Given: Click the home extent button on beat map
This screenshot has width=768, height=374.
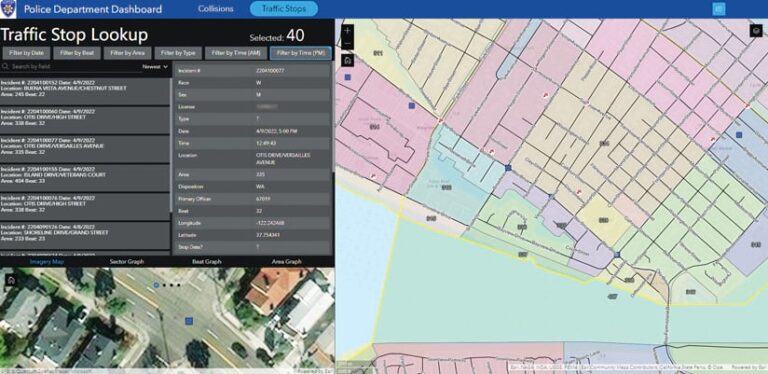Looking at the screenshot, I should point(347,61).
